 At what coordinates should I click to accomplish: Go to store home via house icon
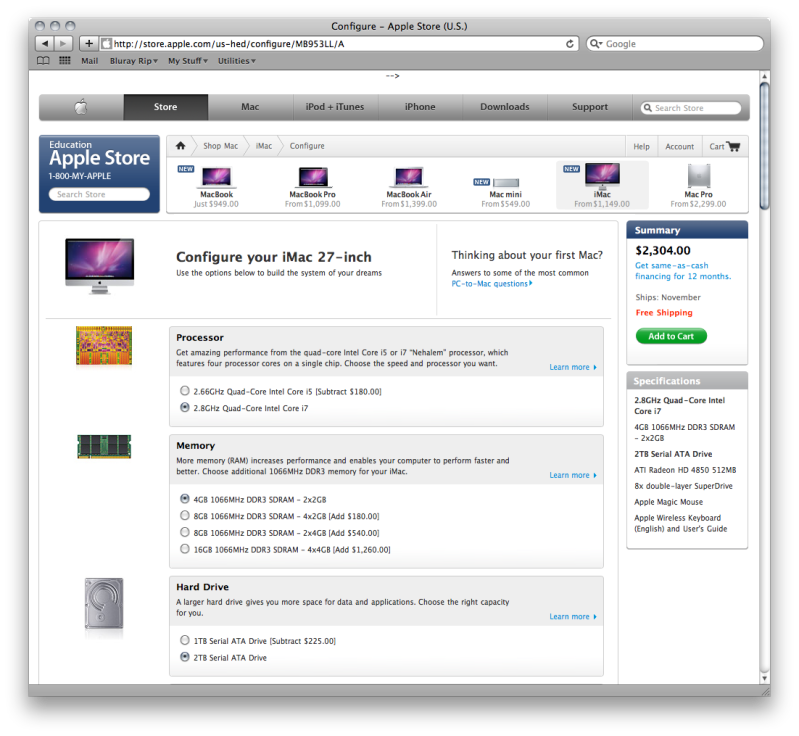tap(180, 146)
